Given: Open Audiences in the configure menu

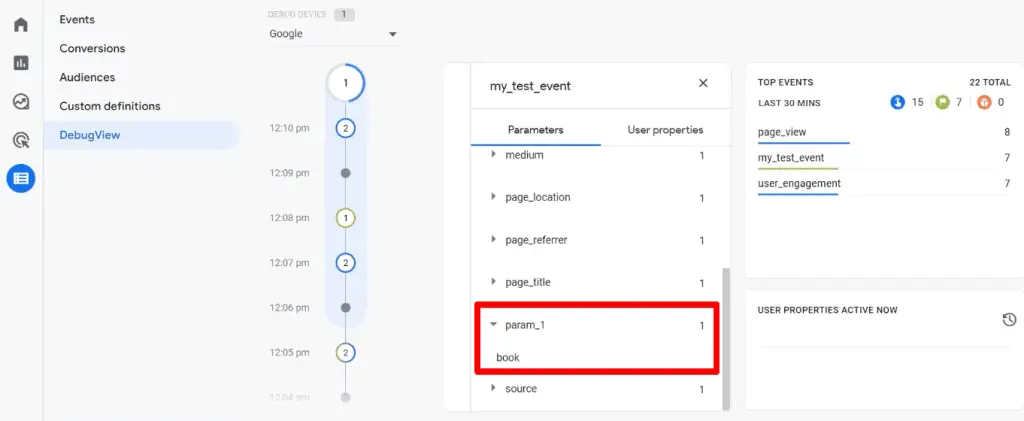Looking at the screenshot, I should (x=87, y=77).
